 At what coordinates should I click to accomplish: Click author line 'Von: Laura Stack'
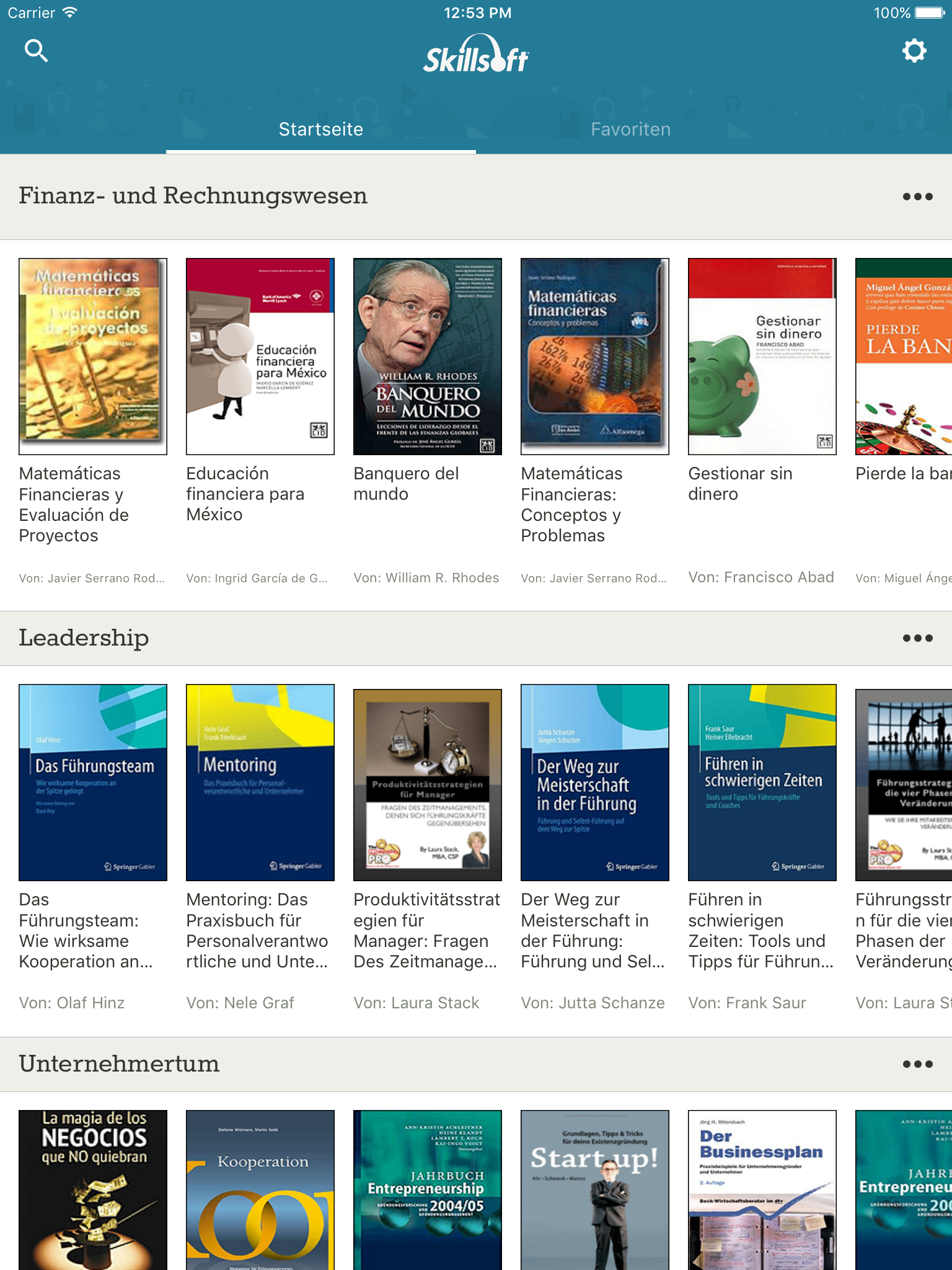click(x=416, y=1003)
